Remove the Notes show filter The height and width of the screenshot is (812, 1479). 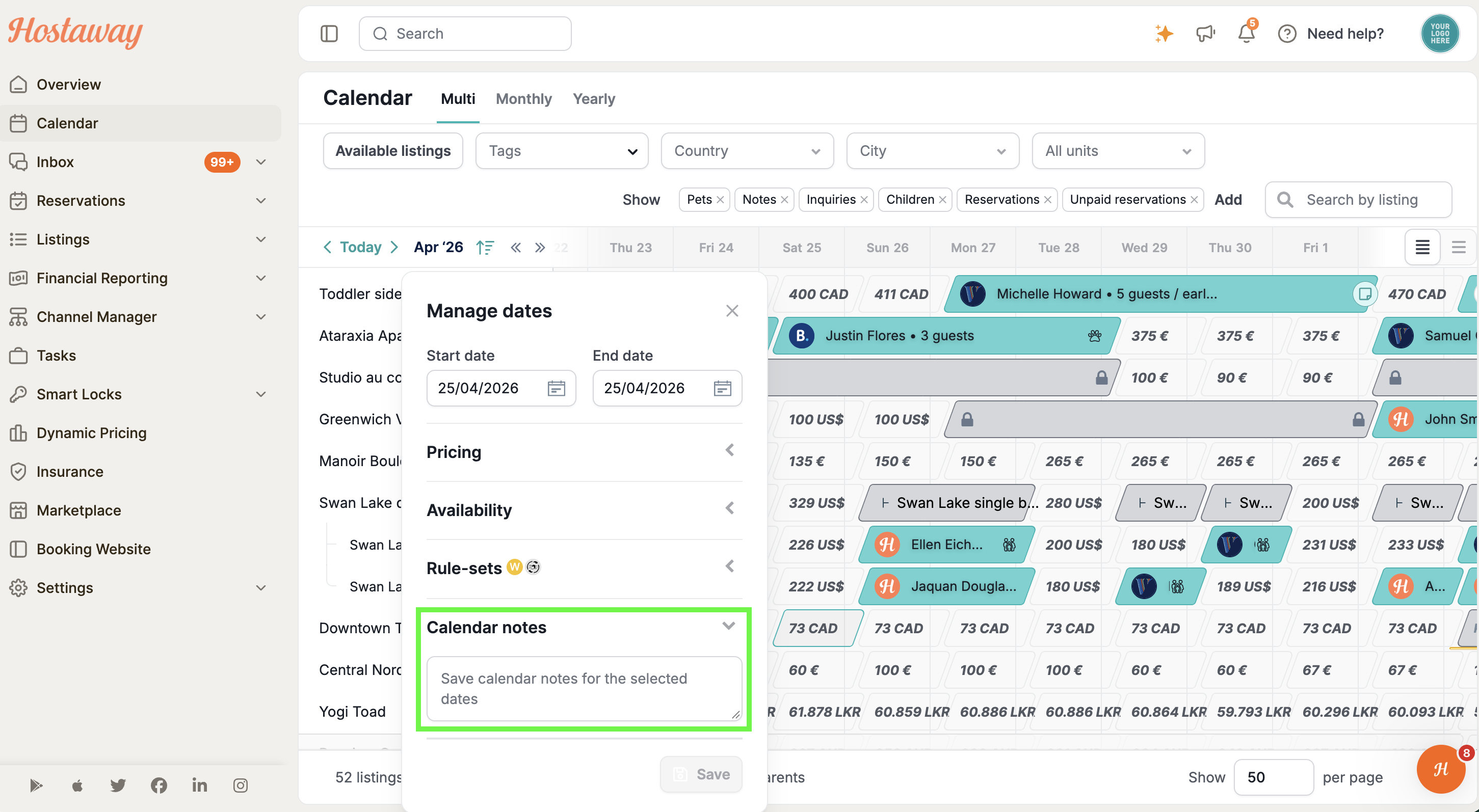click(784, 200)
